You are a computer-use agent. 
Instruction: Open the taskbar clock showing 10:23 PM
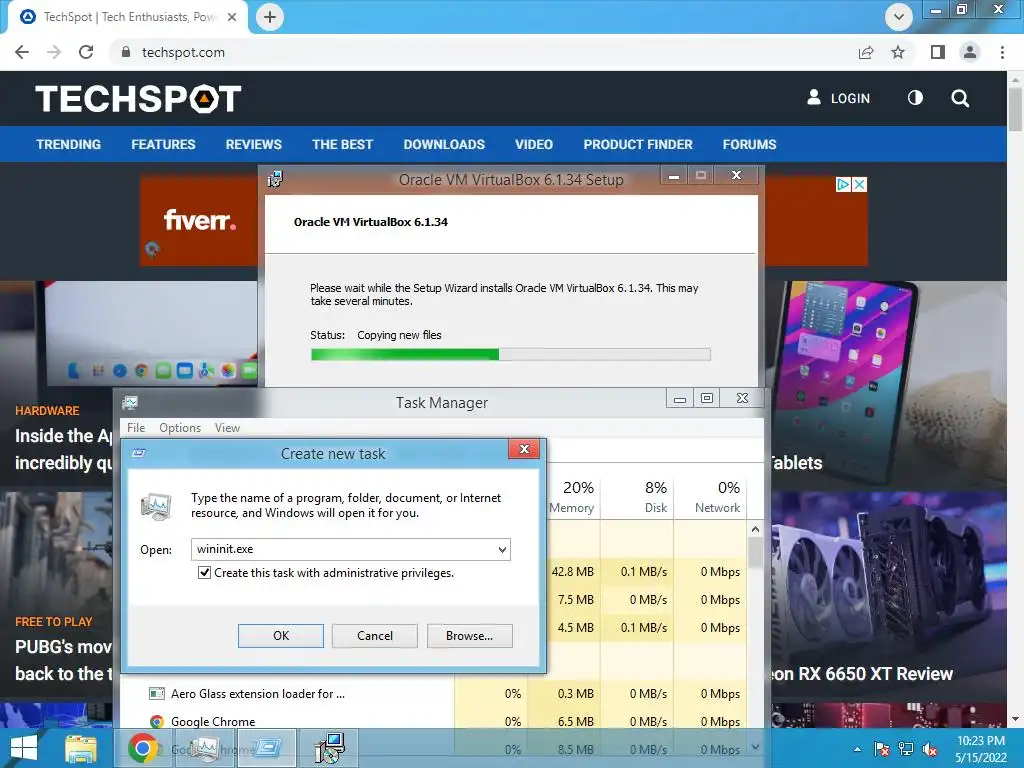[x=981, y=749]
